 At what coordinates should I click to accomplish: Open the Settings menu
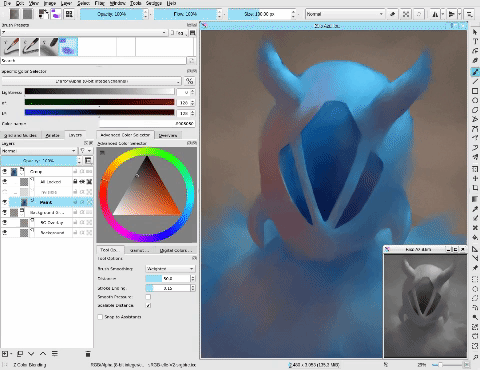point(154,3)
